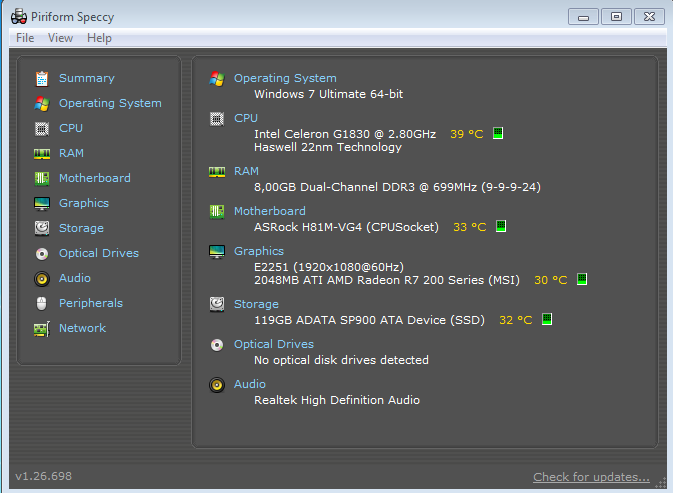Select the CPU chip icon in sidebar
Screen dimensions: 673x493
point(42,129)
